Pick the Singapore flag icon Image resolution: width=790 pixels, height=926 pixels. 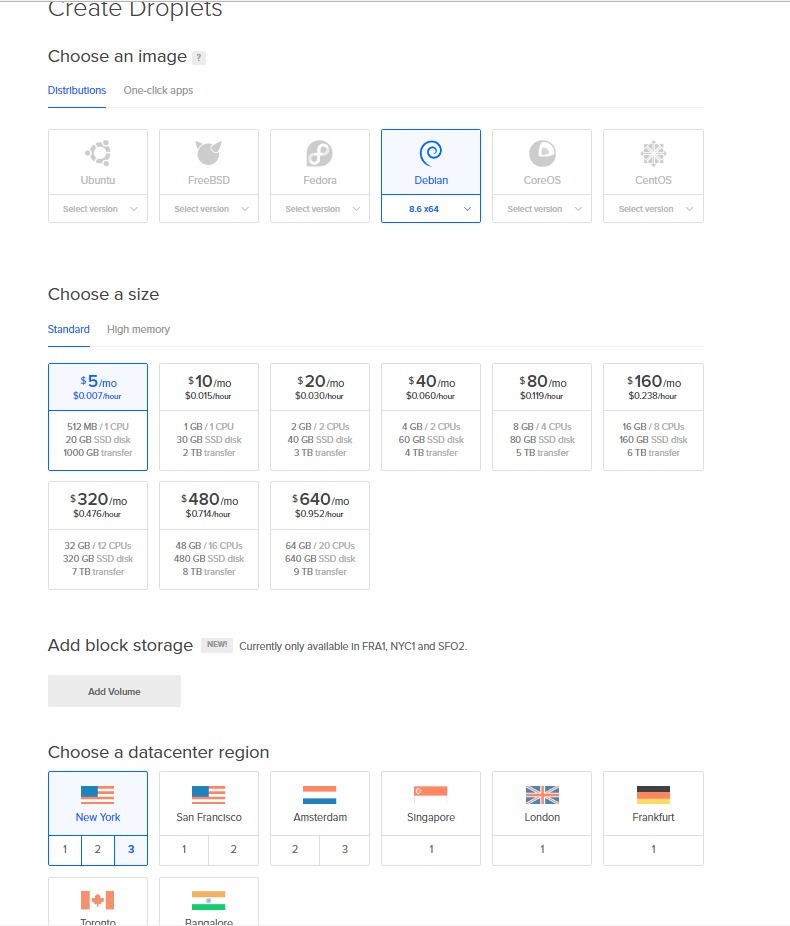point(430,795)
